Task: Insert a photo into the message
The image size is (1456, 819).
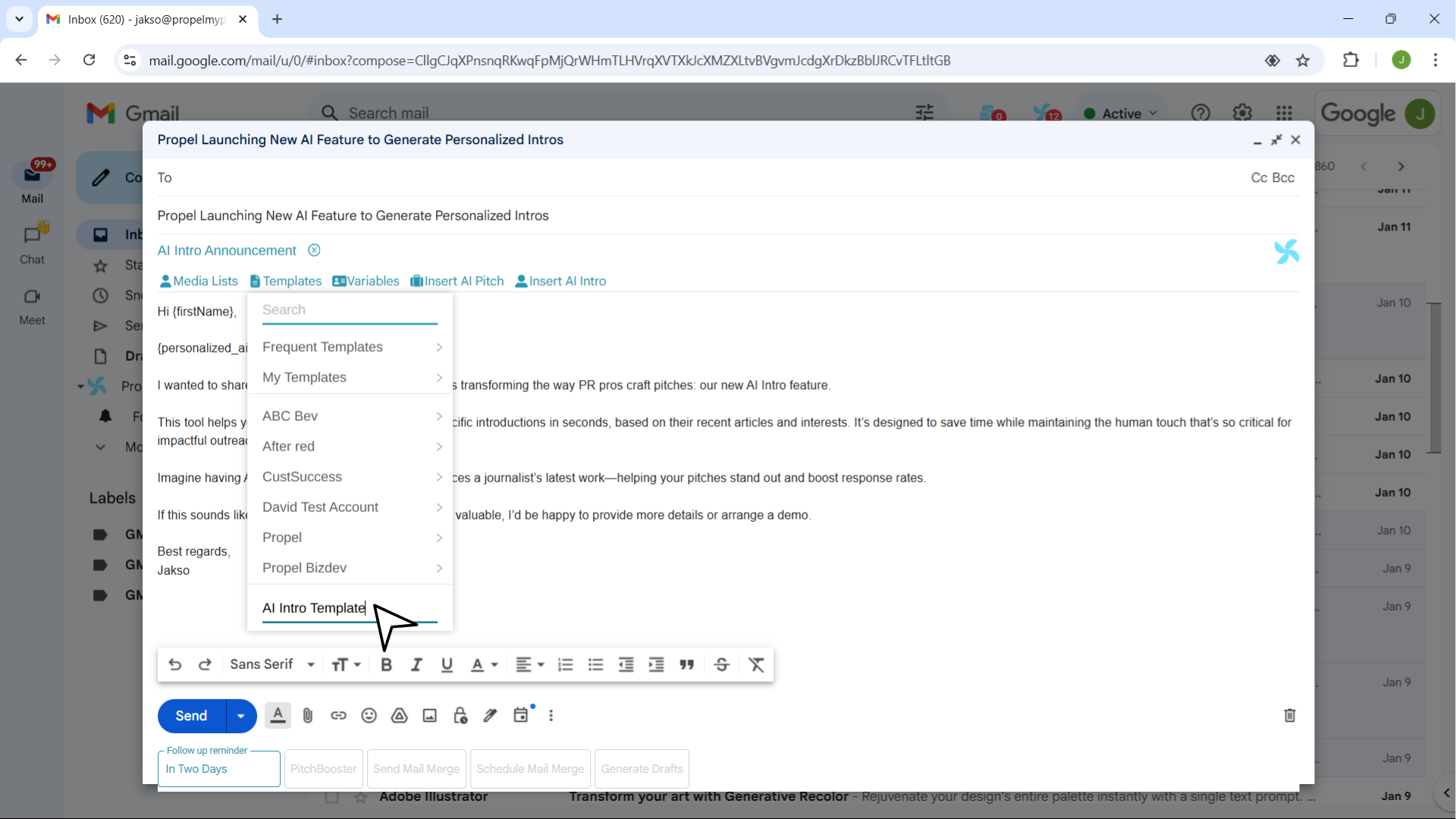Action: coord(430,715)
